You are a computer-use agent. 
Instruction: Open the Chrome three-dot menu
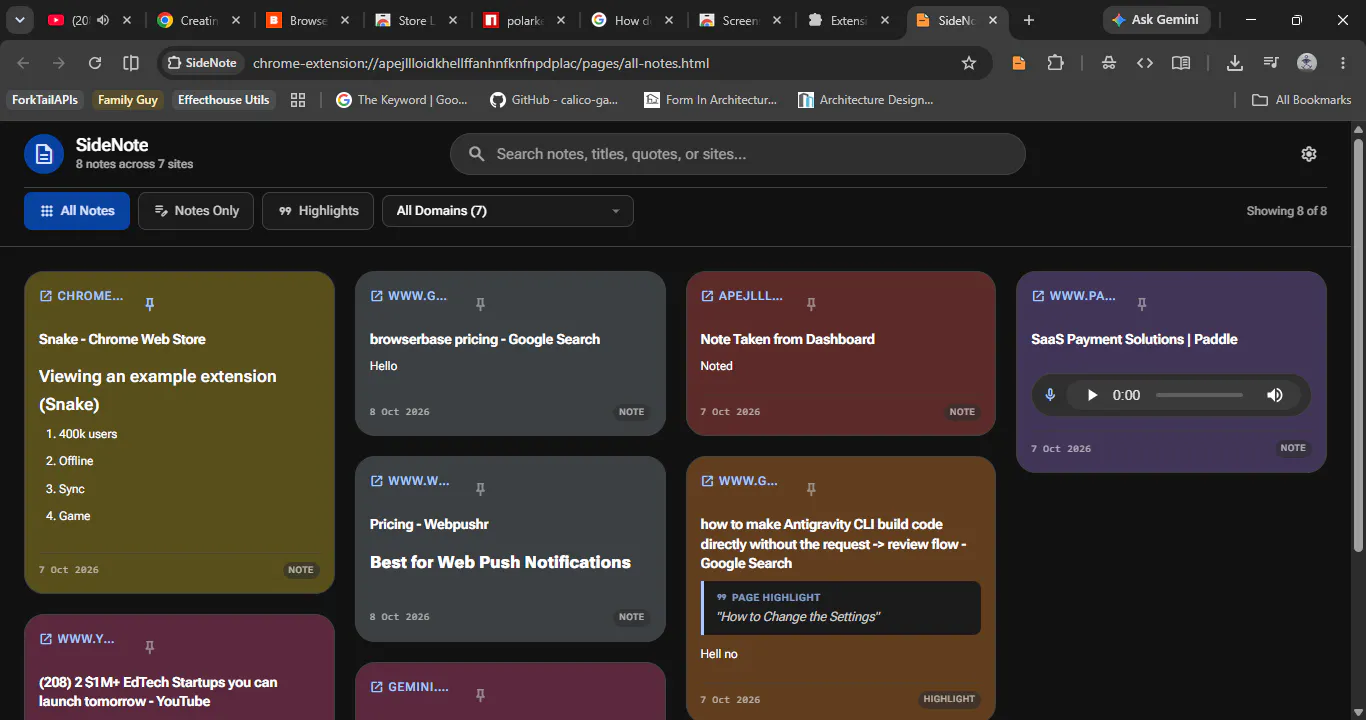[1343, 63]
